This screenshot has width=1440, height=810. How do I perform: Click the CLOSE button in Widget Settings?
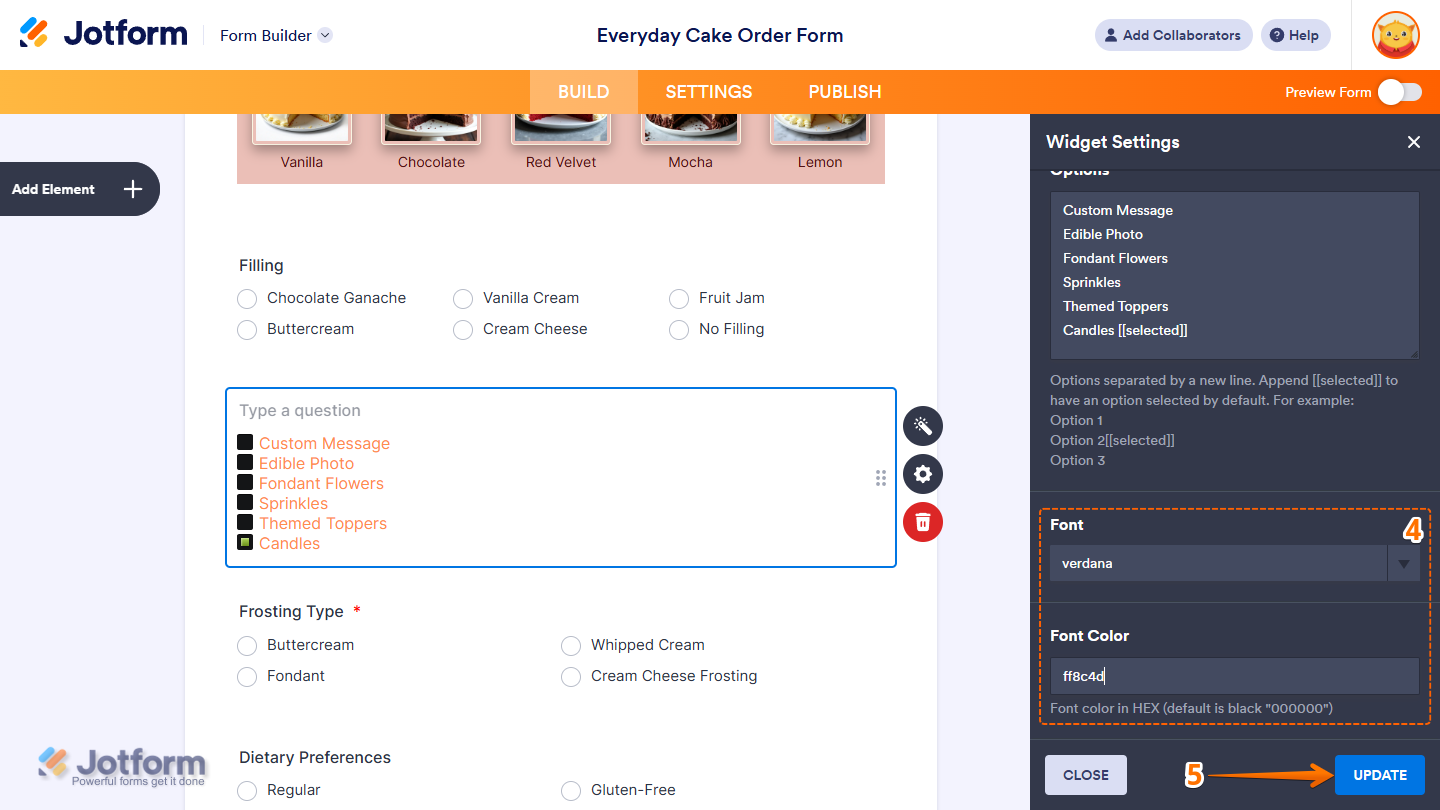coord(1085,774)
